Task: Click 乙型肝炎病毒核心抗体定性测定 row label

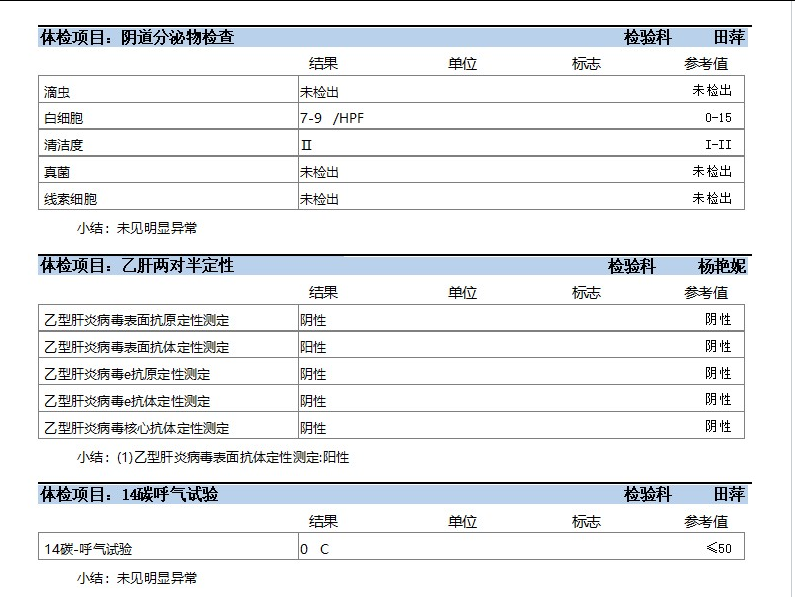Action: tap(137, 428)
